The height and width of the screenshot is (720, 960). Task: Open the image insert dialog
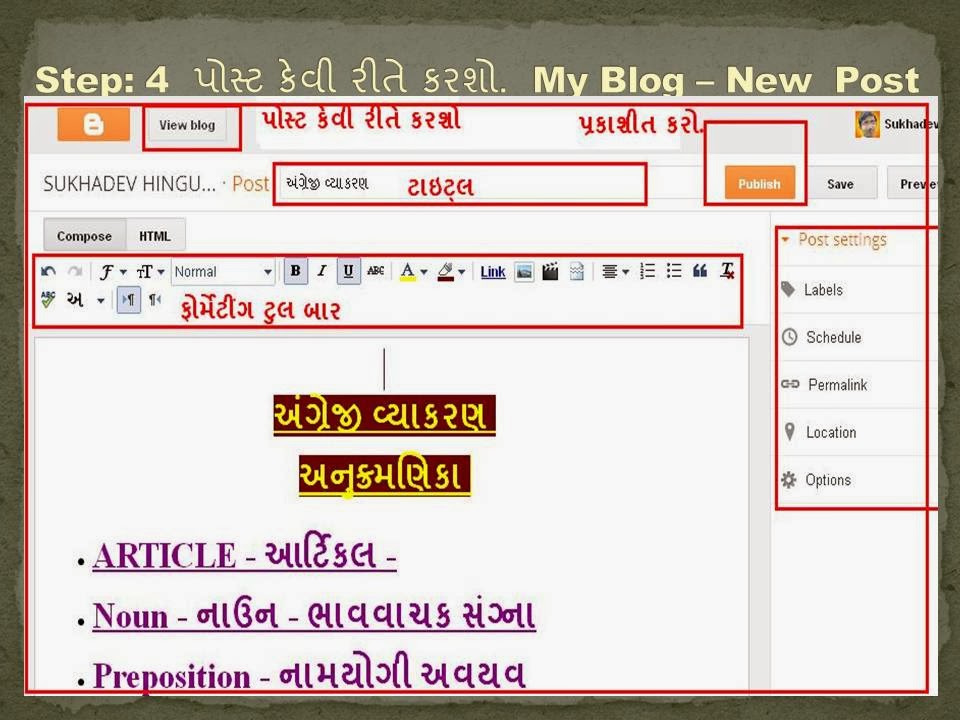[x=523, y=271]
